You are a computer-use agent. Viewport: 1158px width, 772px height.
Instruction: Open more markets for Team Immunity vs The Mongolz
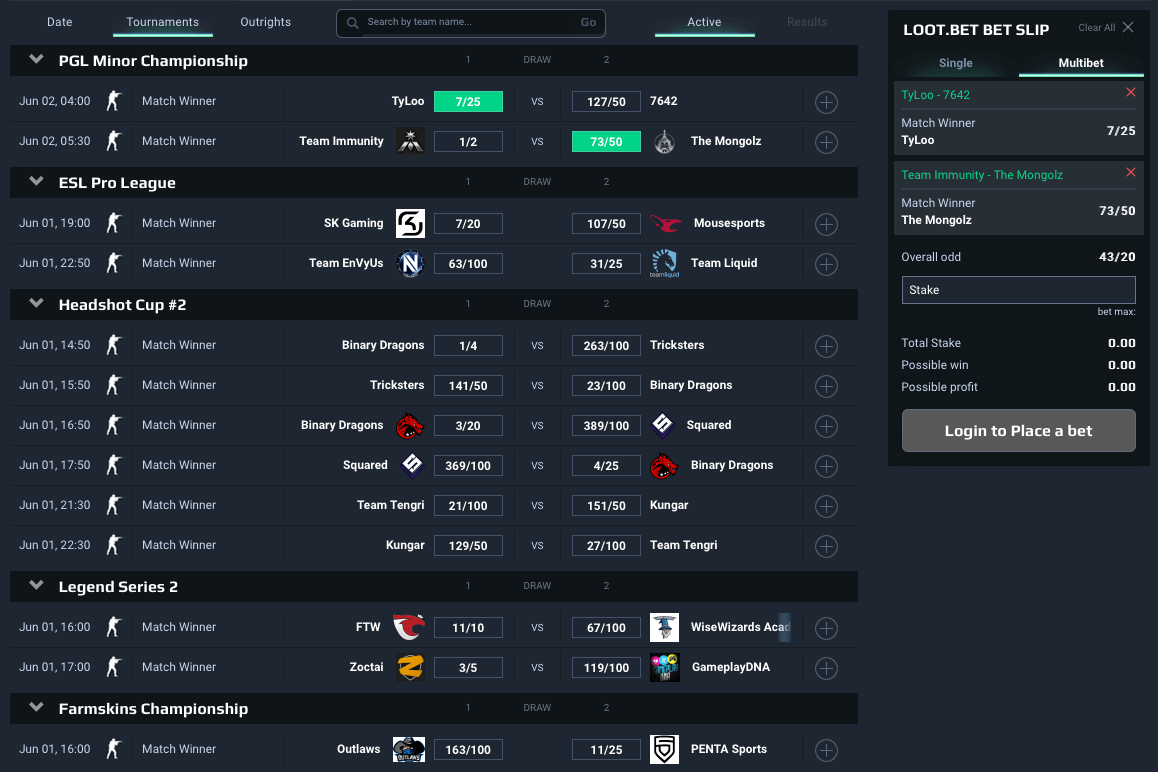point(826,142)
